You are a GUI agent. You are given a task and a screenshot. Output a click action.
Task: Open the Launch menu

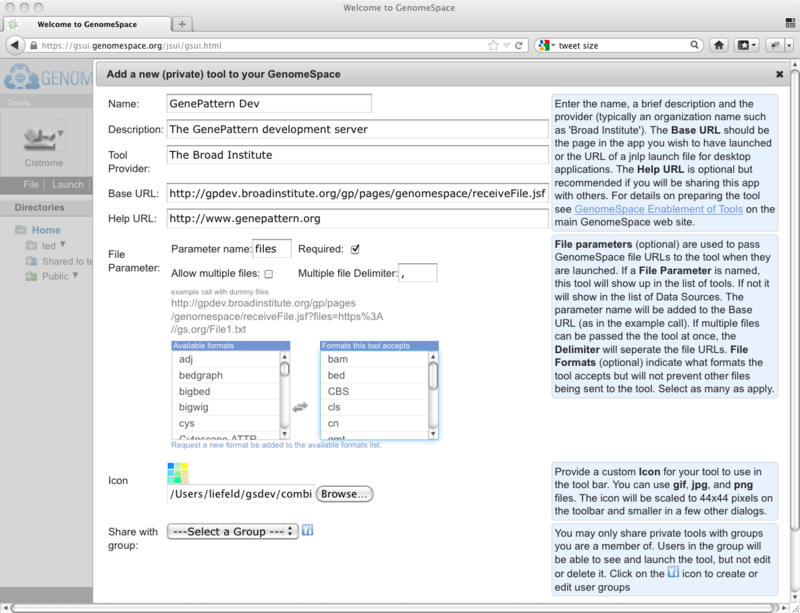67,185
